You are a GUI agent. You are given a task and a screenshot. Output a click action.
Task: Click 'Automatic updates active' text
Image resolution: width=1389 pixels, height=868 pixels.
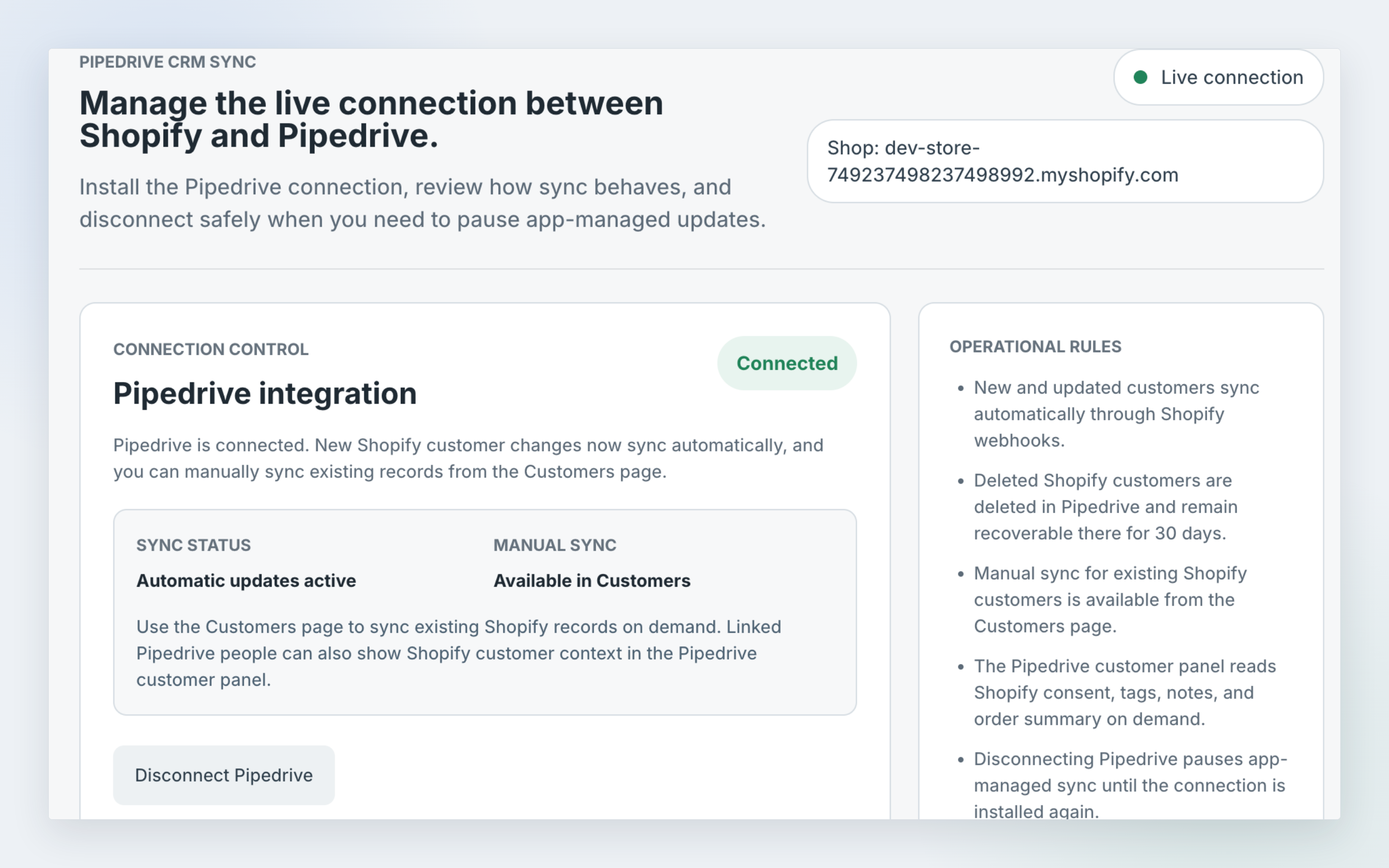(246, 581)
